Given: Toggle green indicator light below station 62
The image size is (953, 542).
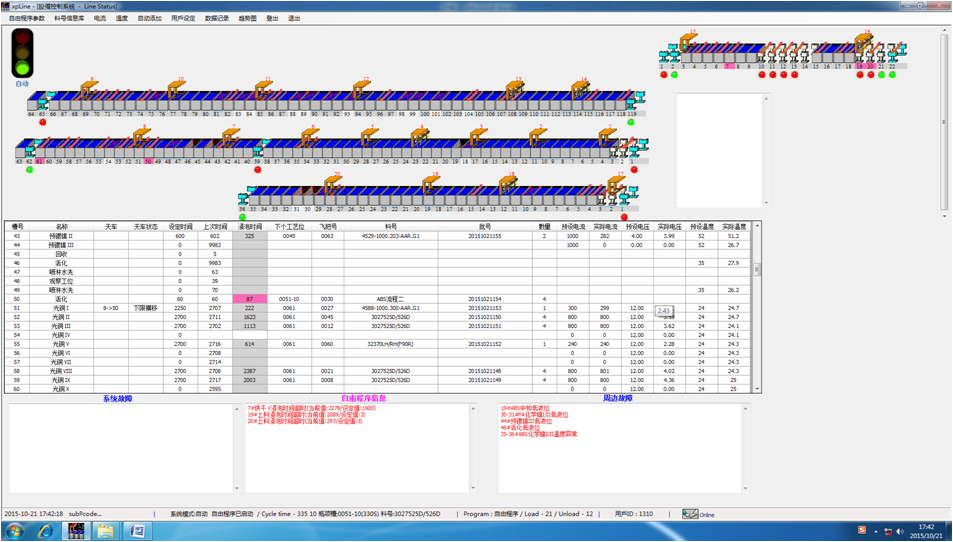Looking at the screenshot, I should tap(29, 169).
